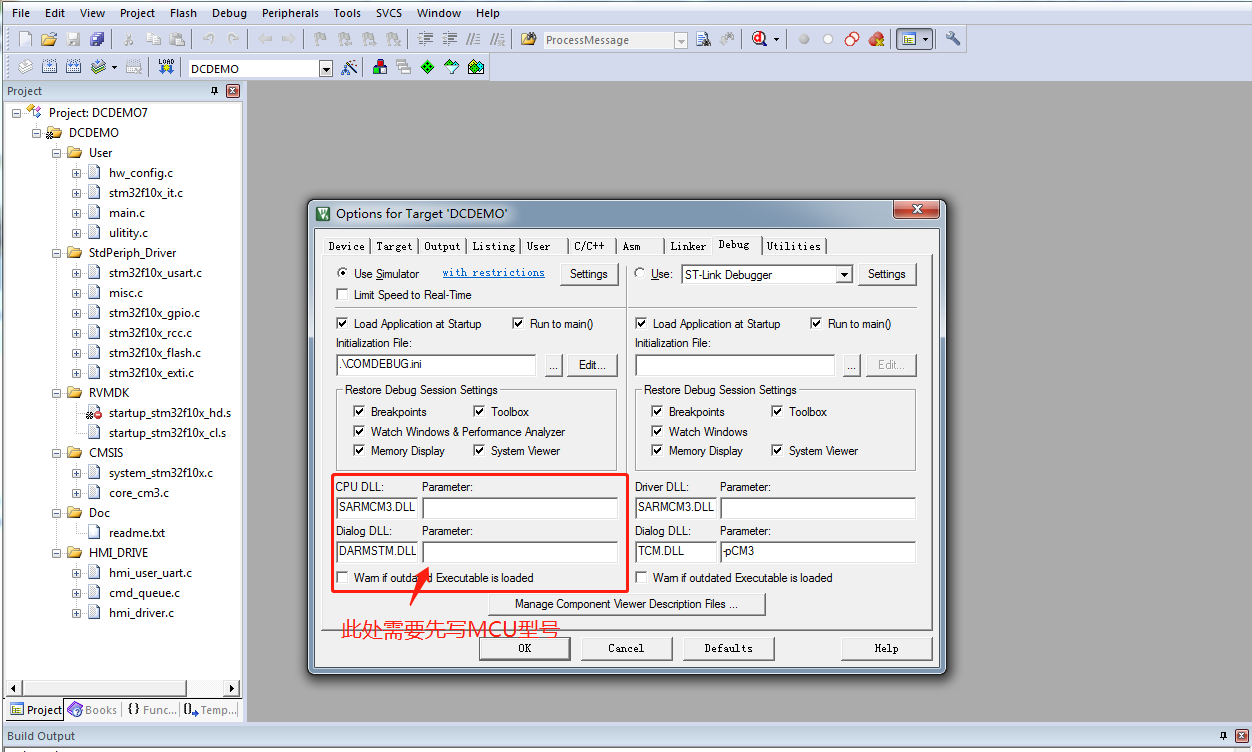
Task: Open the ST-Link Debugger dropdown
Action: [x=844, y=275]
